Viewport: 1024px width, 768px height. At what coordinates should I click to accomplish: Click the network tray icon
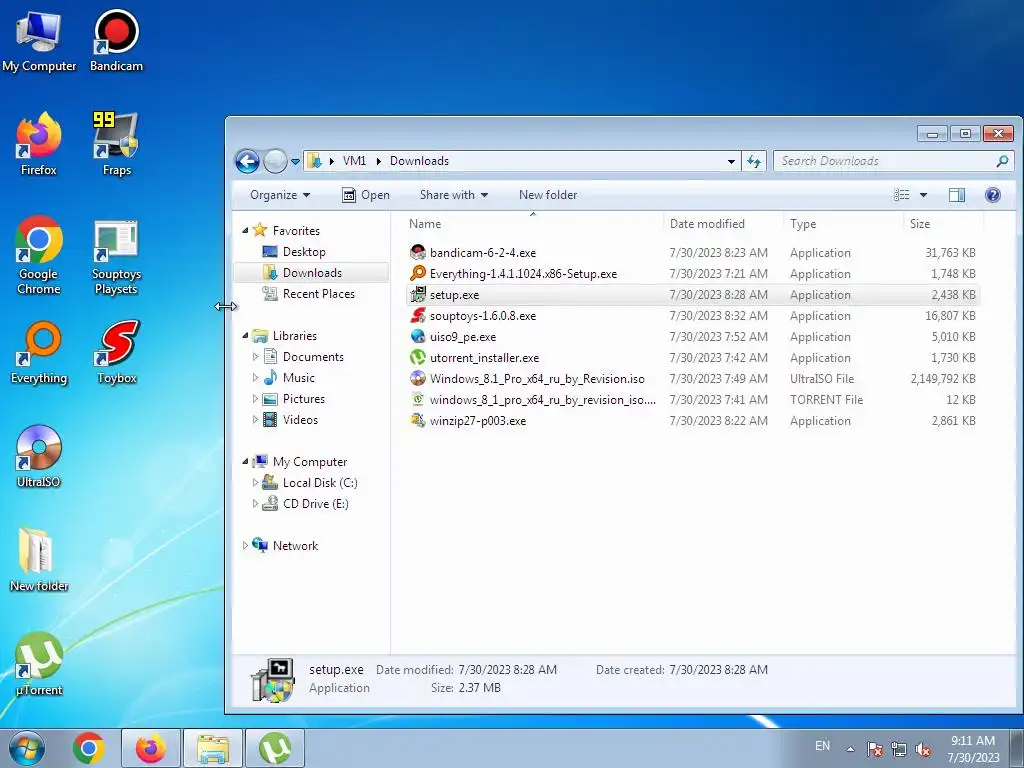point(899,749)
